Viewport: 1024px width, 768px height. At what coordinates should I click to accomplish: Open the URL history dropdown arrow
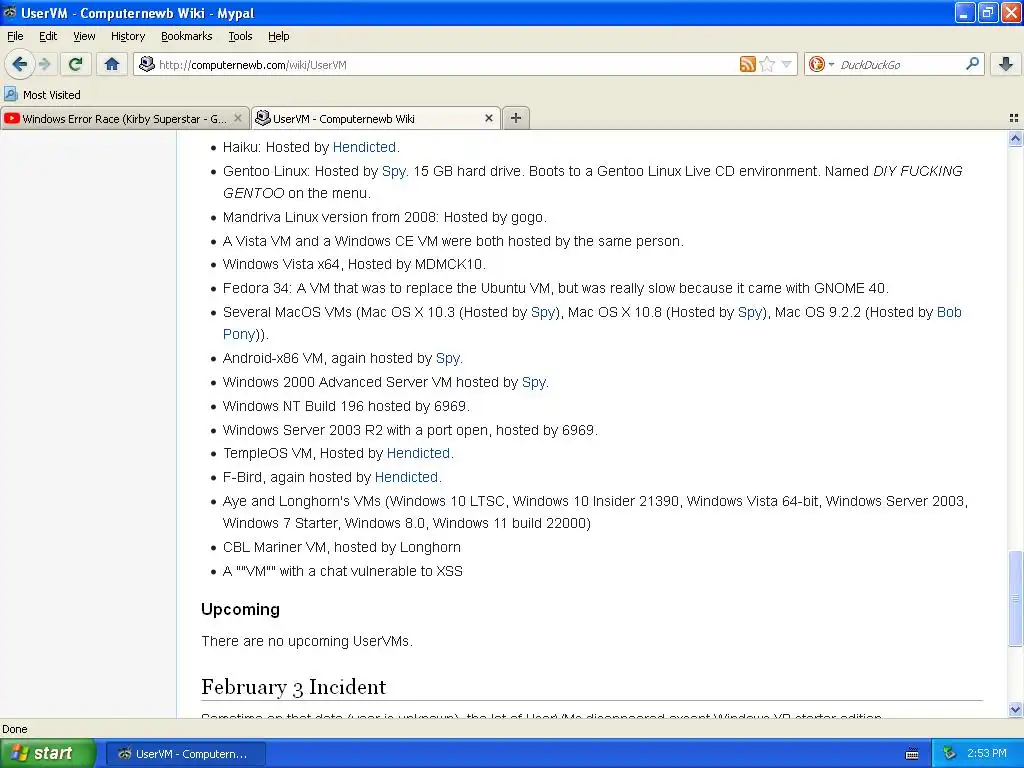click(x=787, y=64)
